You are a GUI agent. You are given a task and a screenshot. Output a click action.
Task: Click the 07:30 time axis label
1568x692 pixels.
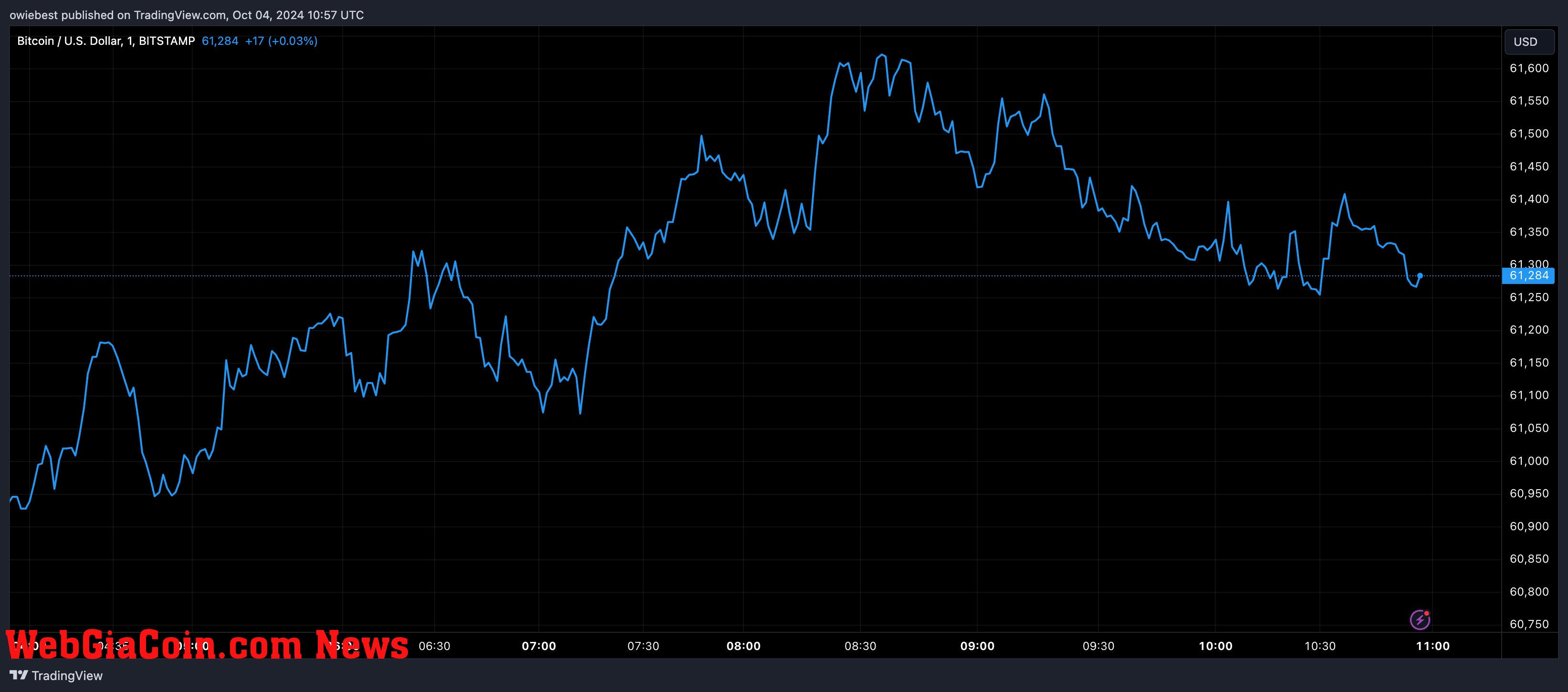point(643,646)
